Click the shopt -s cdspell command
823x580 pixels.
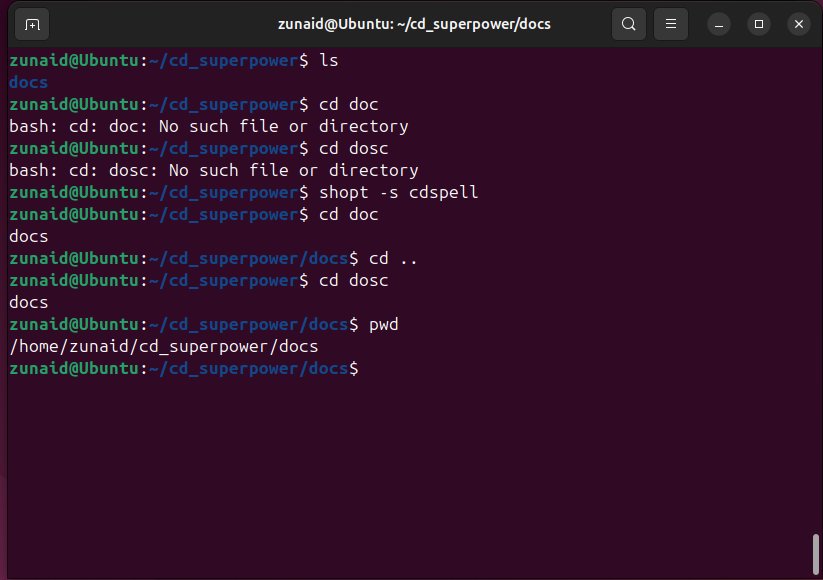[398, 193]
